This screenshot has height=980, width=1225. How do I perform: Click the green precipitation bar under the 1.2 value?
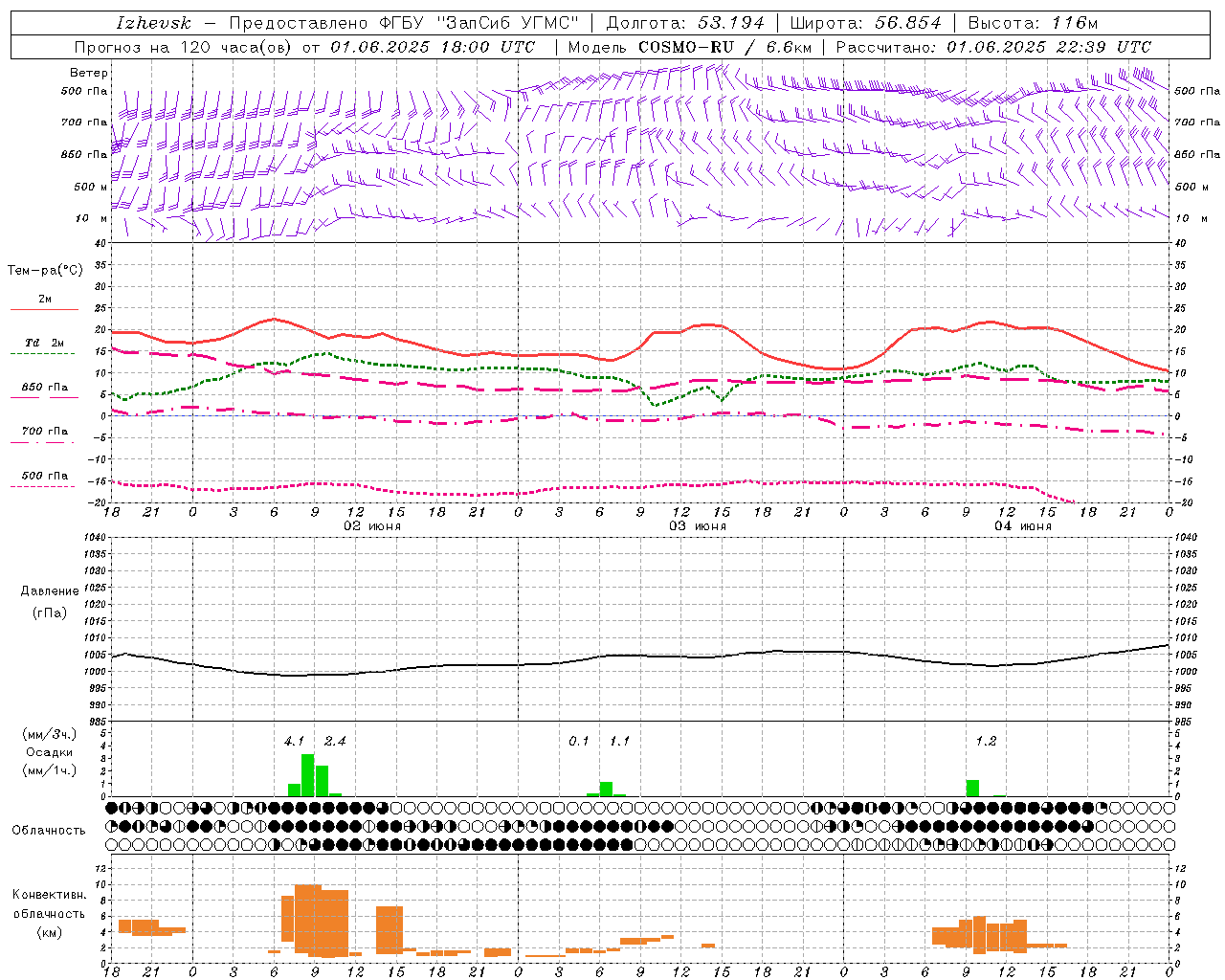pos(972,788)
